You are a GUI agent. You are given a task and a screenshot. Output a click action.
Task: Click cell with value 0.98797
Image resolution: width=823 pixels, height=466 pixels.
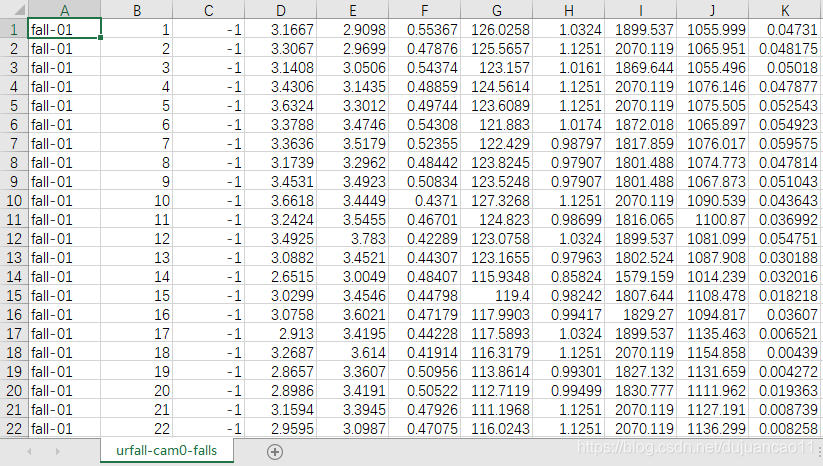click(x=568, y=144)
